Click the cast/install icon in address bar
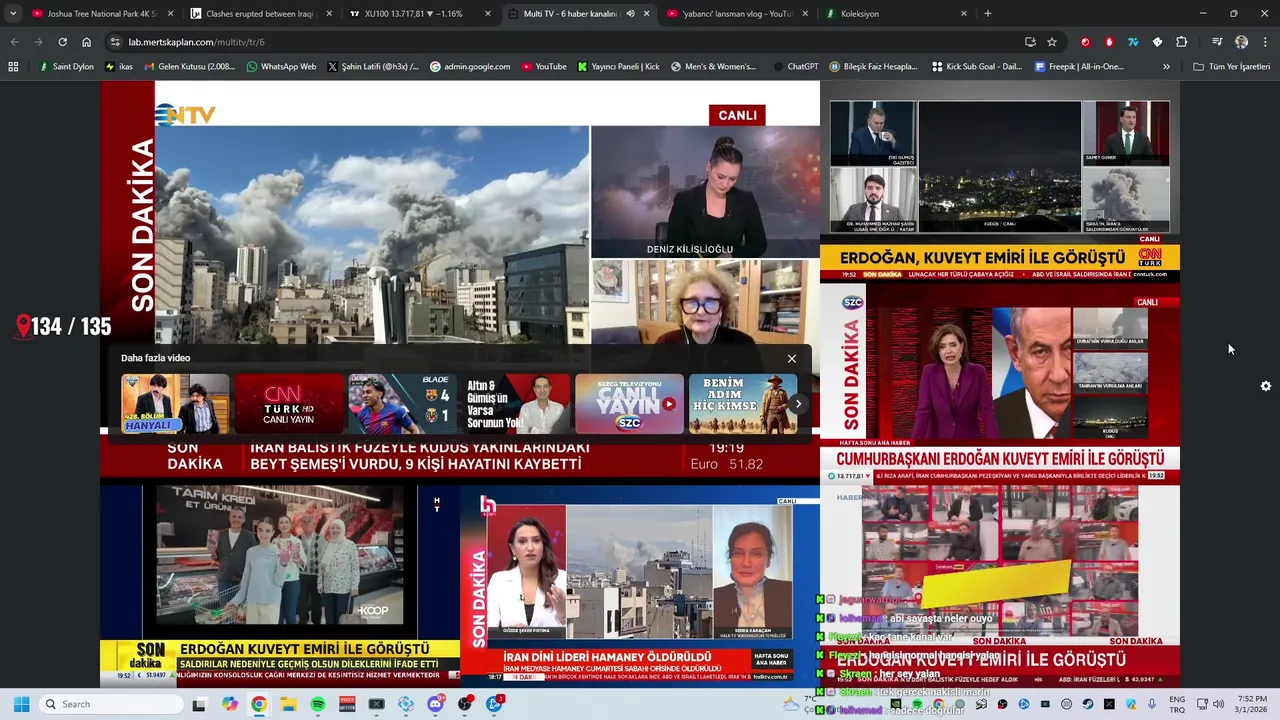The width and height of the screenshot is (1280, 720). tap(1030, 42)
